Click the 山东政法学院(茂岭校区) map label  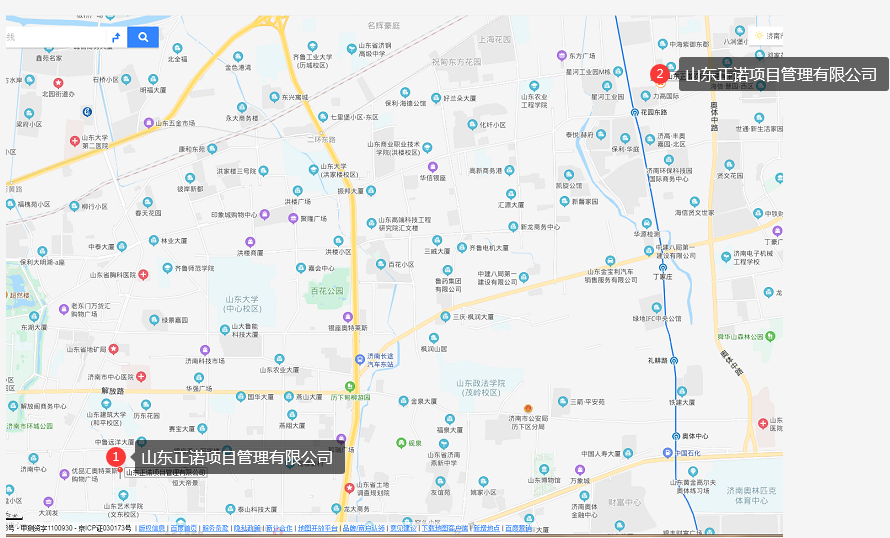[481, 388]
